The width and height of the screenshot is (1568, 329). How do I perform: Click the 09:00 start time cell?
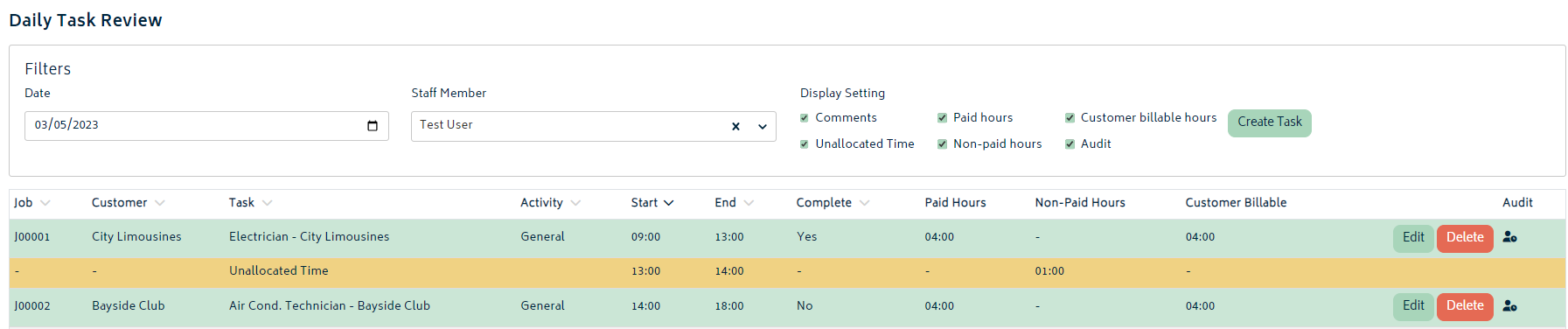645,237
